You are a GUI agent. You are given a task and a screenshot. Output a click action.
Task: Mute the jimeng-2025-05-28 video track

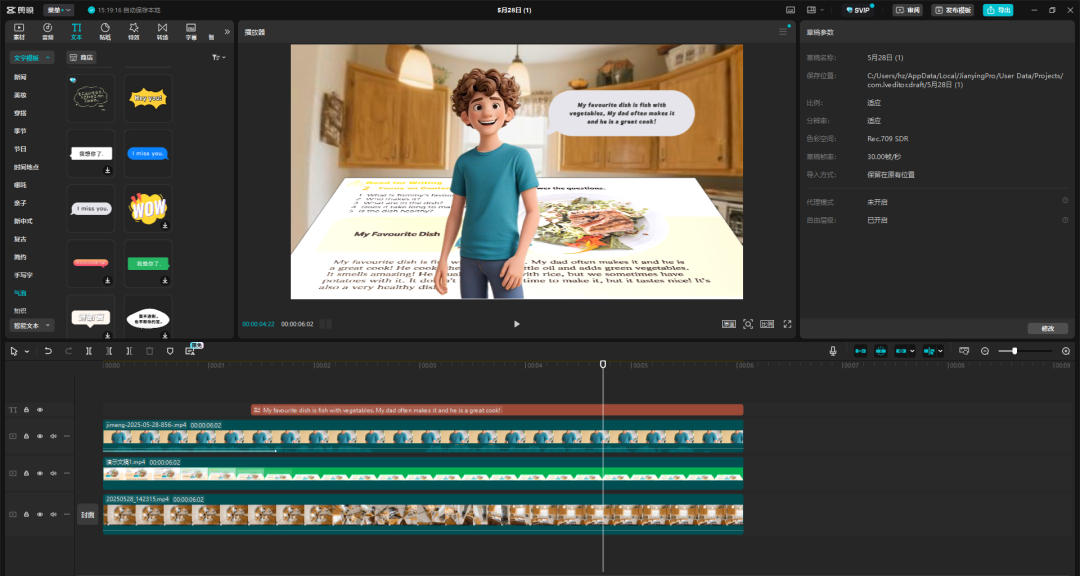(x=53, y=436)
